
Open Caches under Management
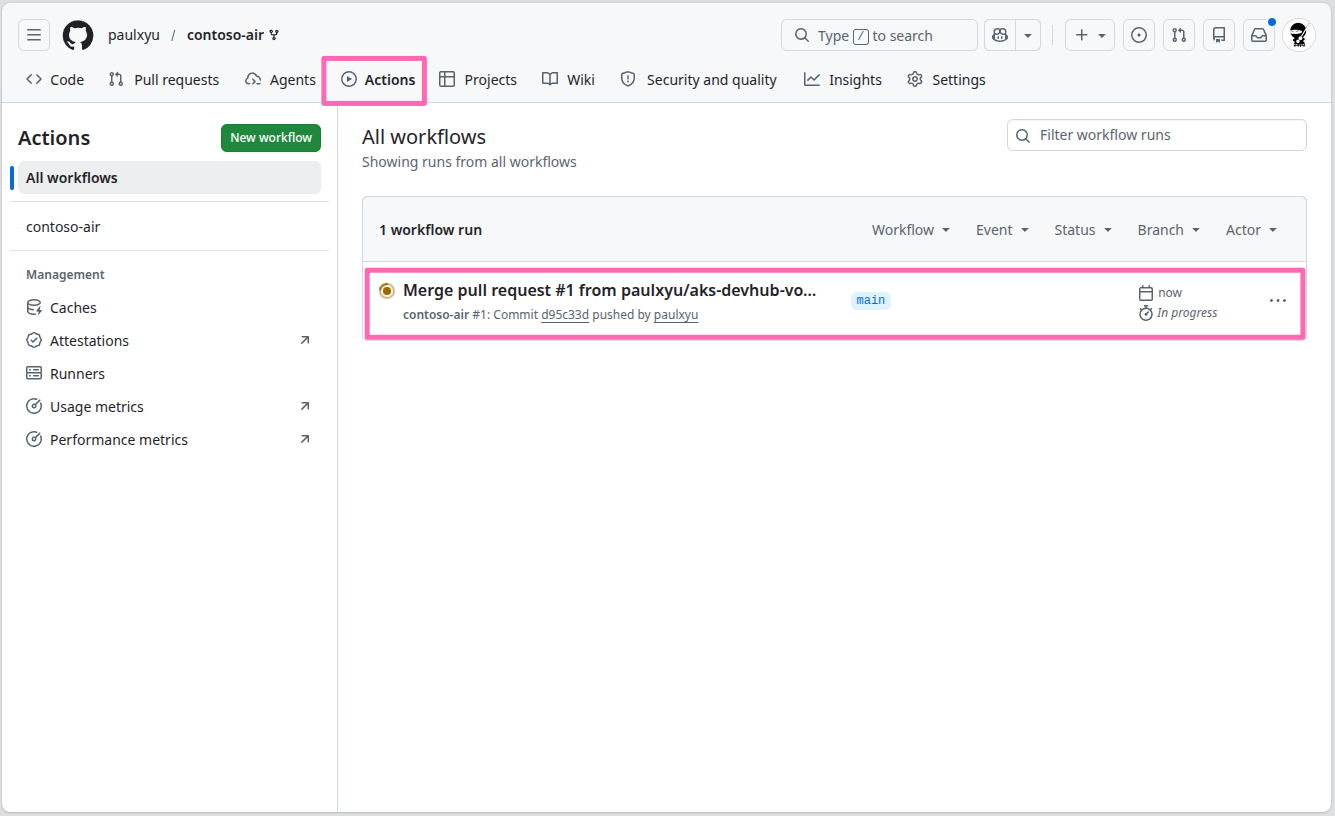point(169,308)
